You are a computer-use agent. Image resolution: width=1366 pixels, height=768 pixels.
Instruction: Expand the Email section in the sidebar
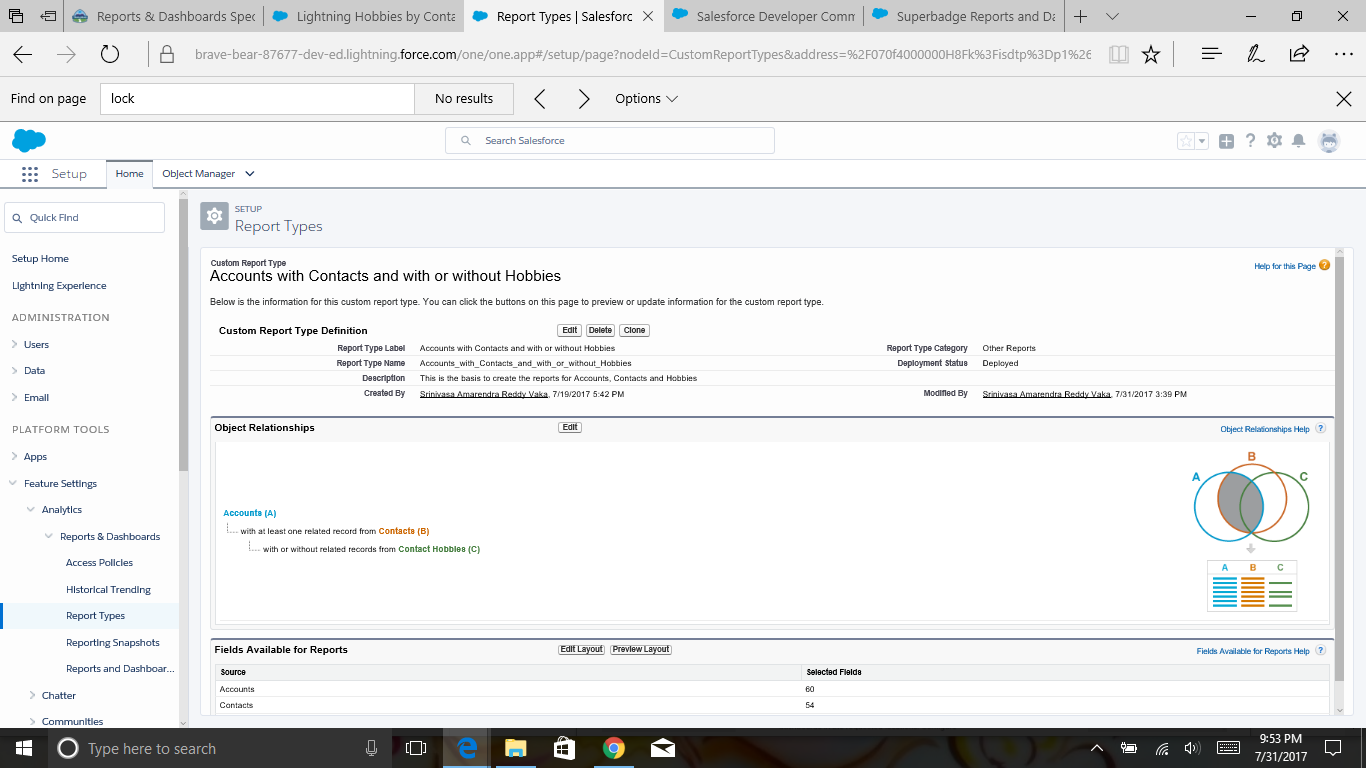click(14, 397)
